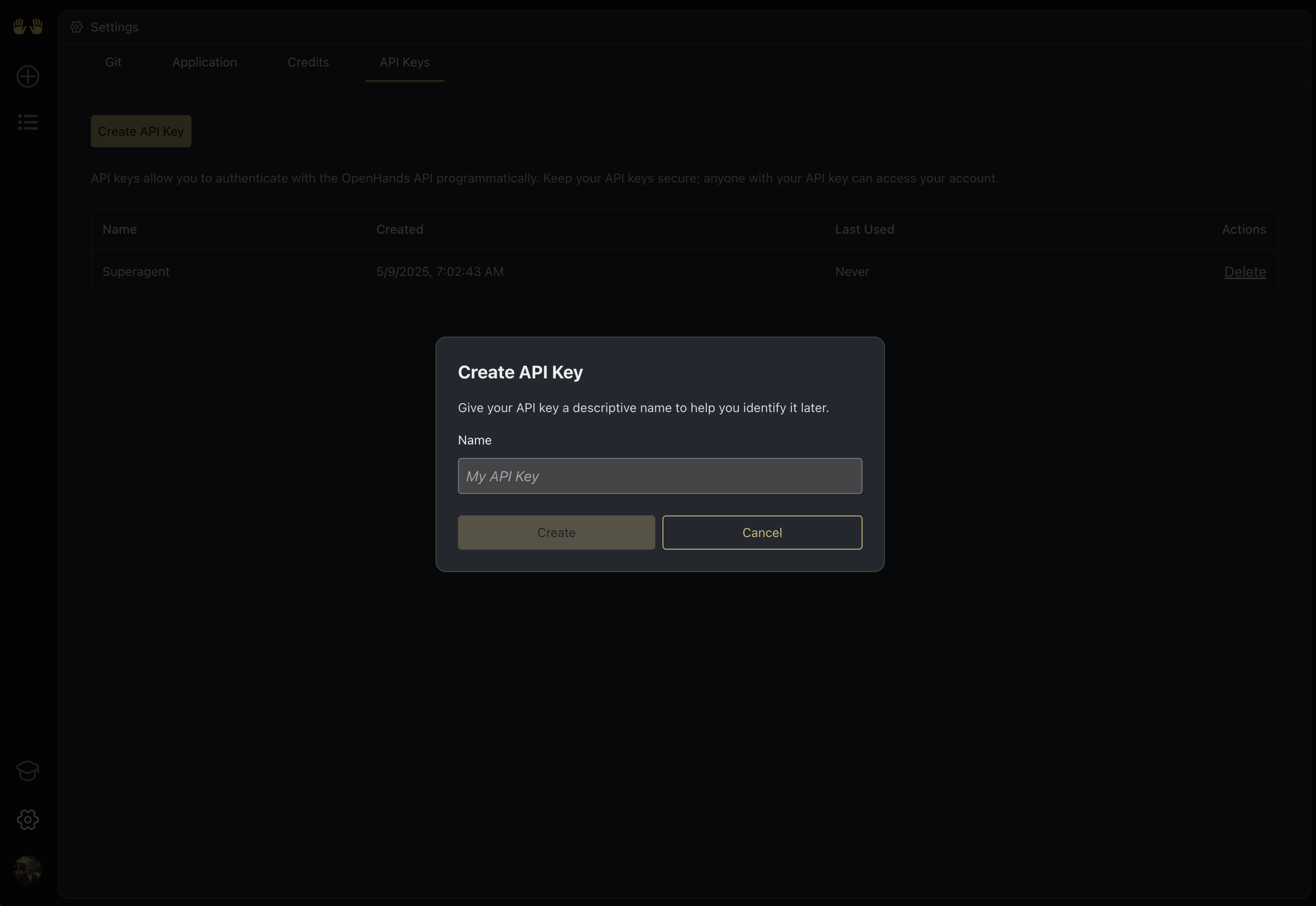Click the OpenHands hands logo
Image resolution: width=1316 pixels, height=906 pixels.
coord(28,26)
